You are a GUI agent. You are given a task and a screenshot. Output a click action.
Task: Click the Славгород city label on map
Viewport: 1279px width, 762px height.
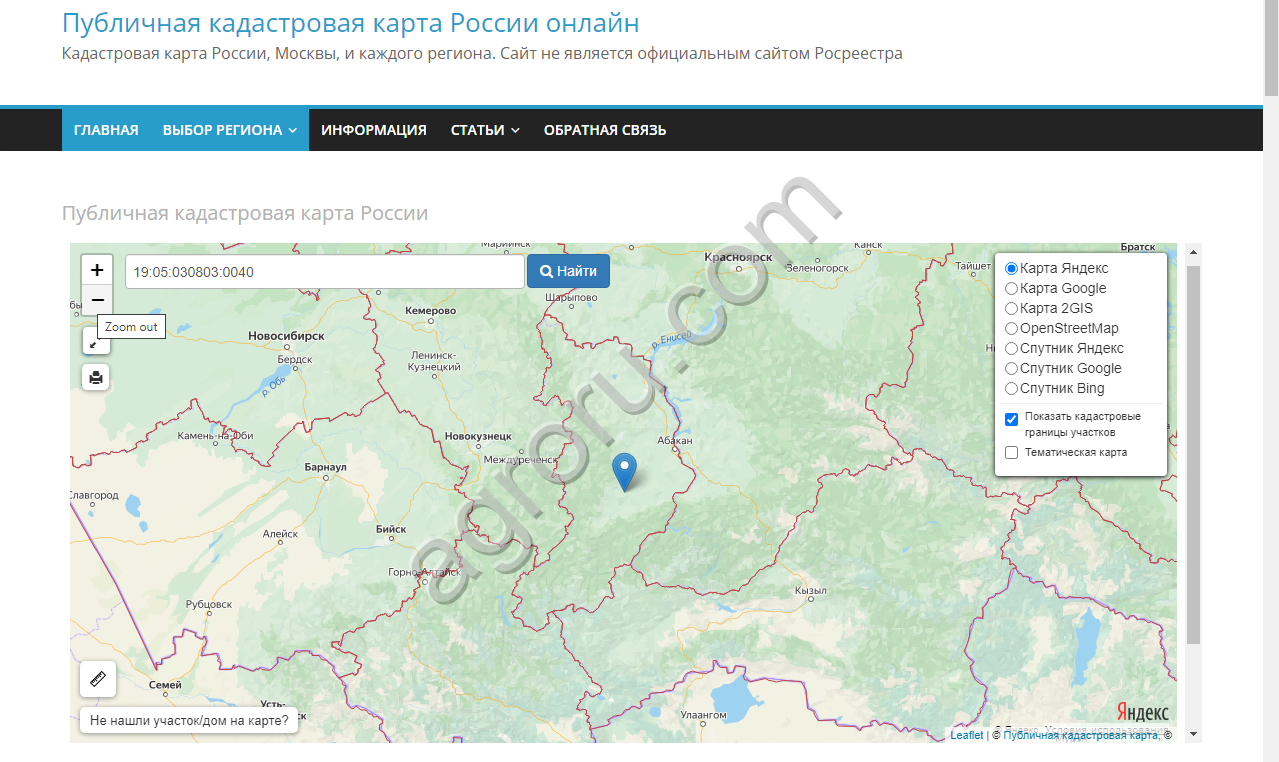point(94,495)
